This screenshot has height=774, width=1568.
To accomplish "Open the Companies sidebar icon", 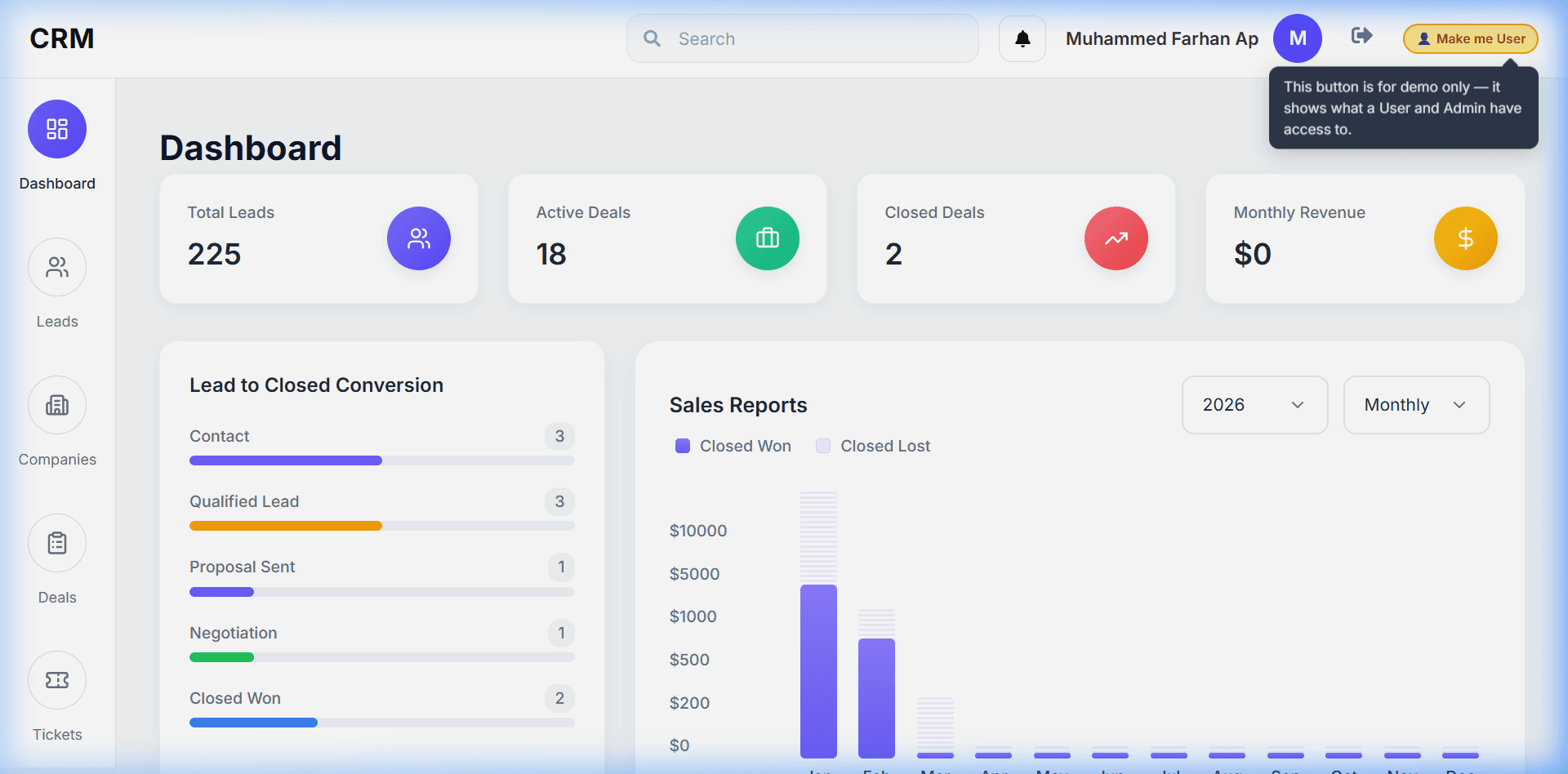I will [x=57, y=405].
